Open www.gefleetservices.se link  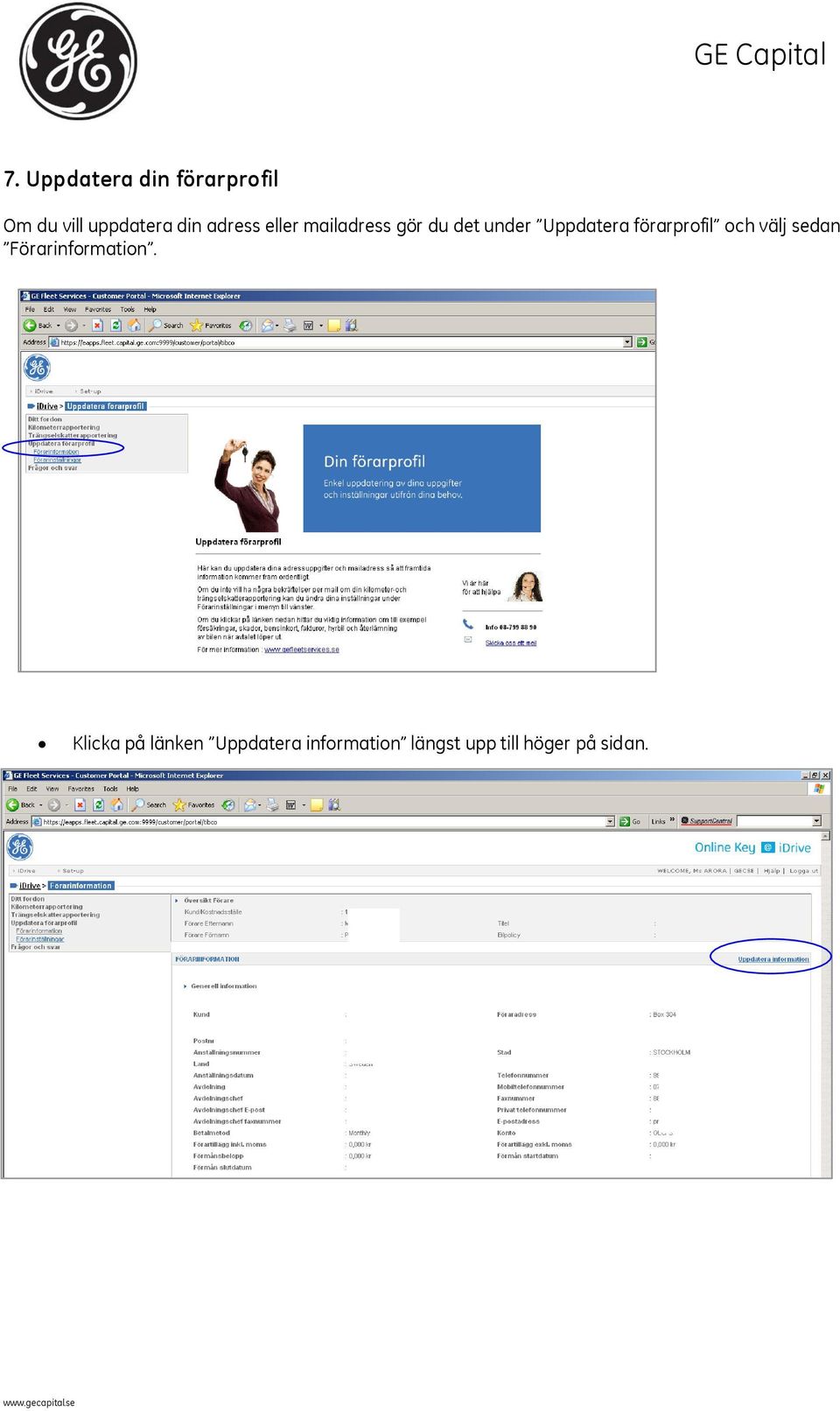pyautogui.click(x=302, y=650)
